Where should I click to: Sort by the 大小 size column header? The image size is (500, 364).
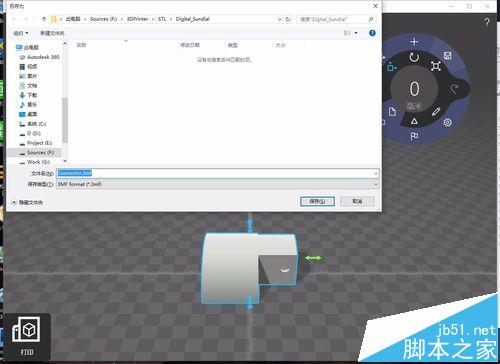pos(281,45)
